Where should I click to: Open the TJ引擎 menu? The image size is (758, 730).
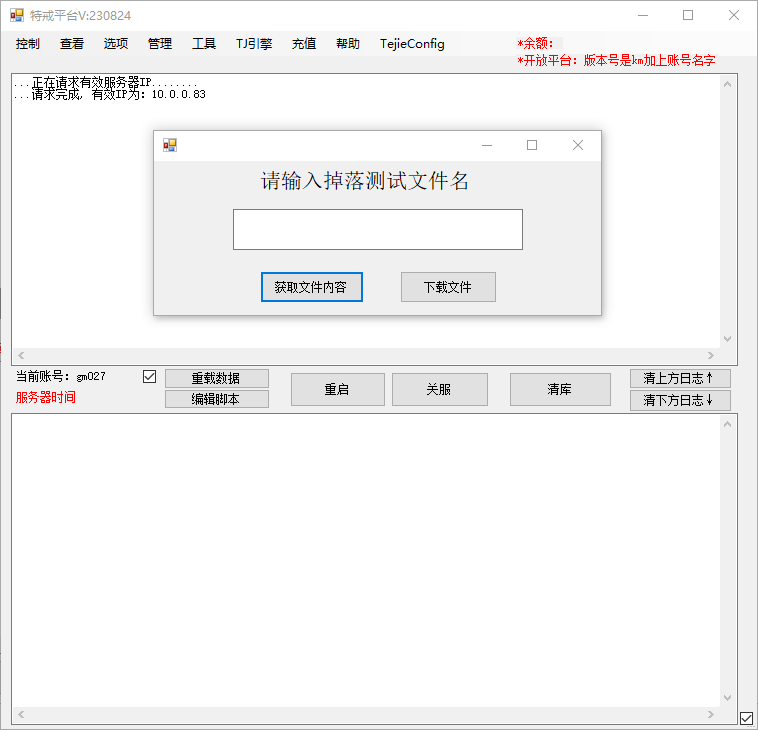(254, 44)
